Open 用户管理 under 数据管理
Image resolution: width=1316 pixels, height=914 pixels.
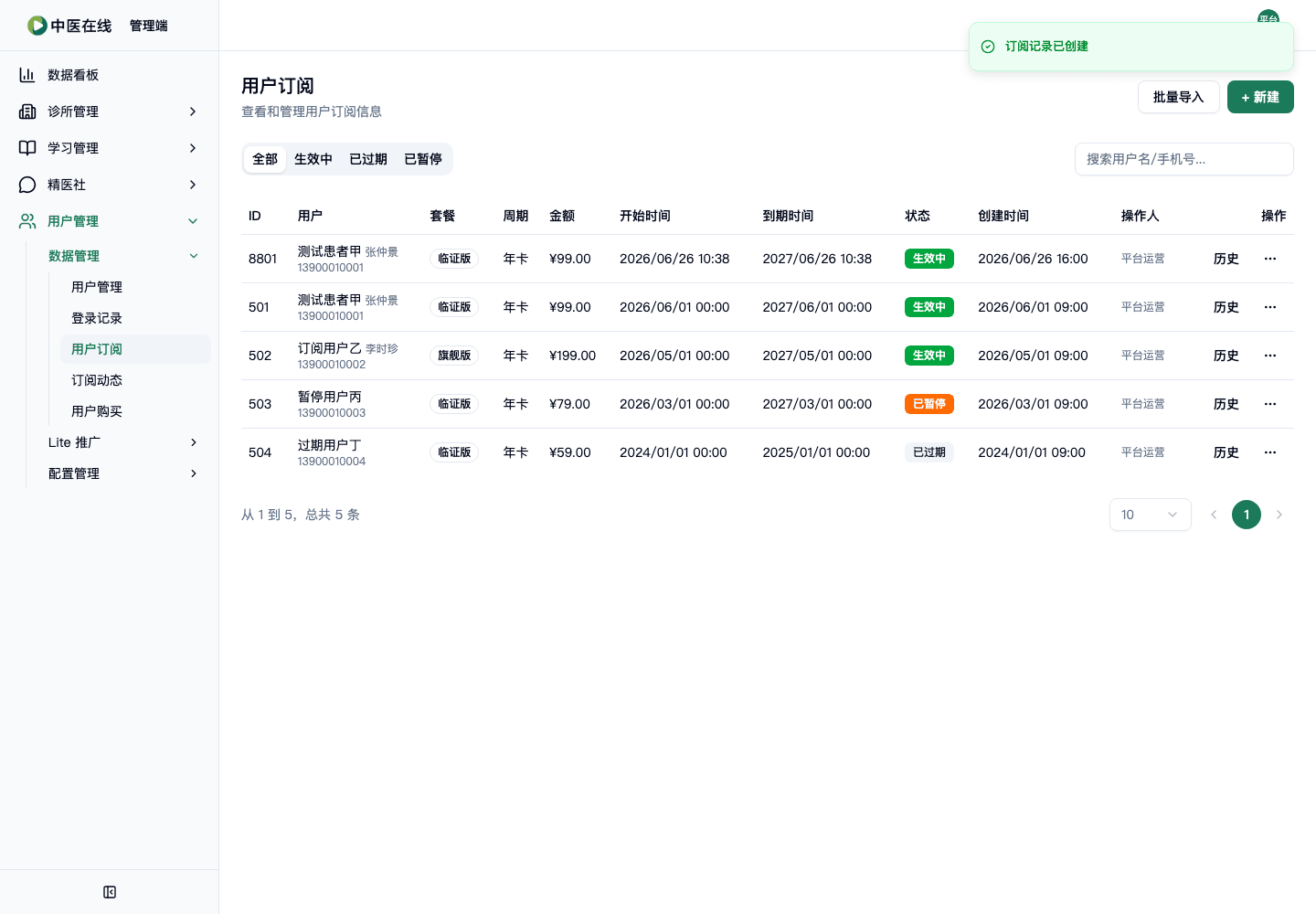point(135,287)
